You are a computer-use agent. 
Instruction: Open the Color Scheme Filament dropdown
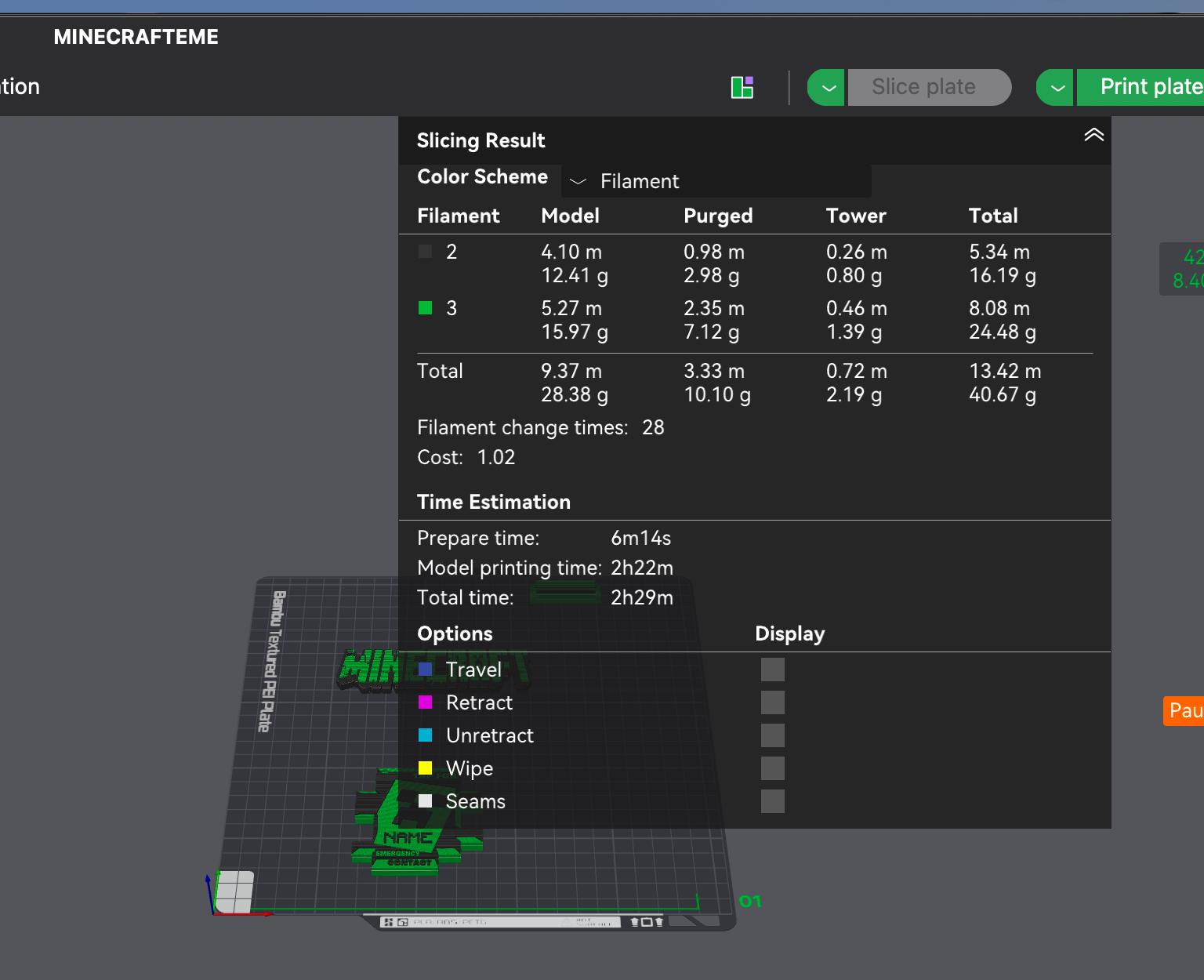pyautogui.click(x=716, y=181)
